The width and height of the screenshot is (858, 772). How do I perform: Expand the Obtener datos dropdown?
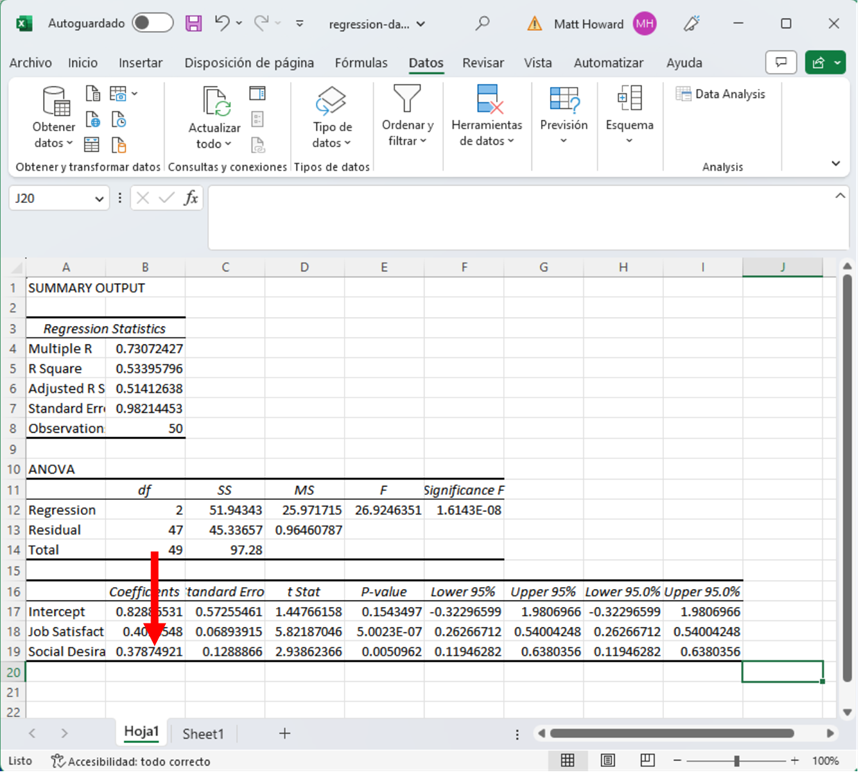click(x=53, y=135)
